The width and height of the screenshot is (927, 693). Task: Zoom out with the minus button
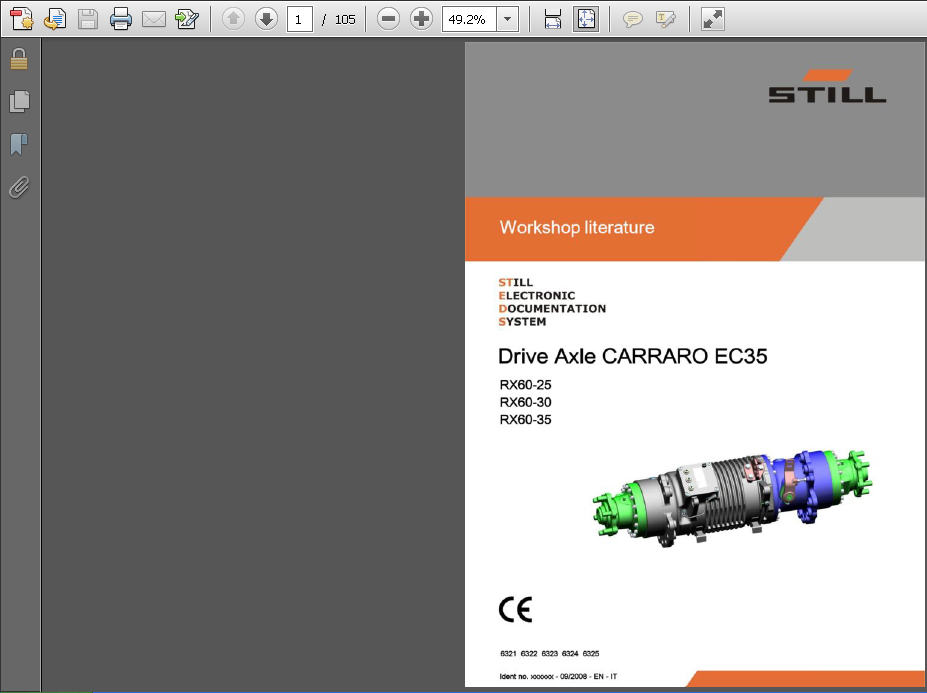tap(388, 19)
